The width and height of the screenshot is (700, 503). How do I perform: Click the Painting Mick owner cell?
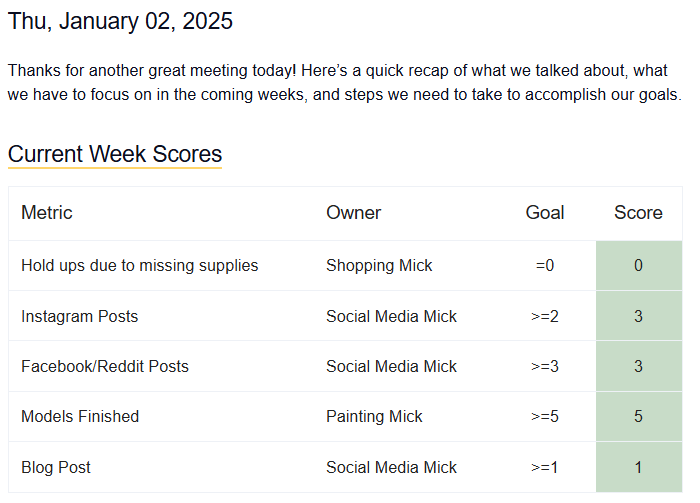(374, 416)
